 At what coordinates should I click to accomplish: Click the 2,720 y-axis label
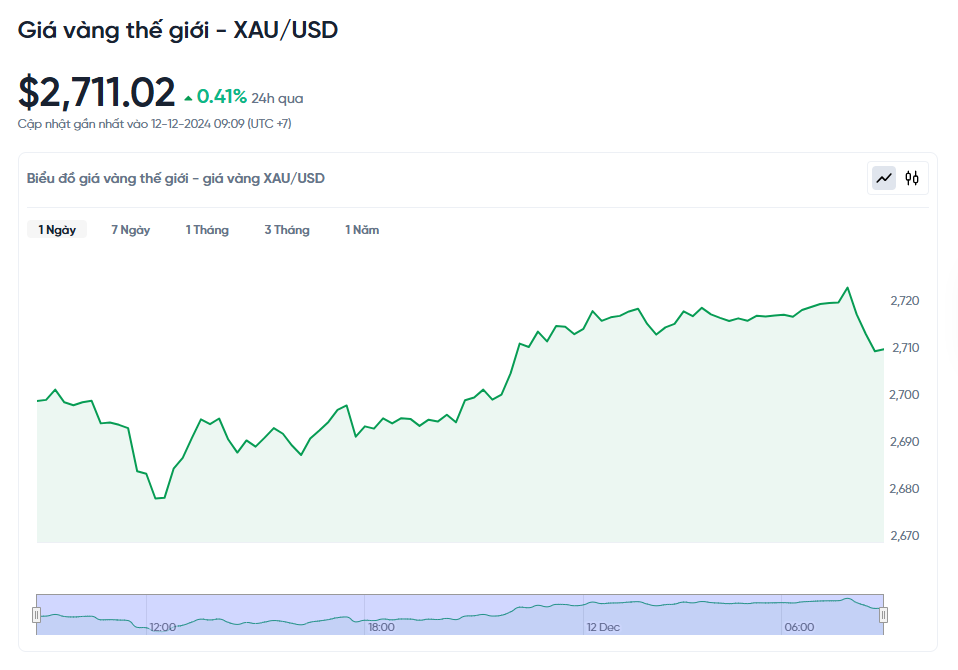click(904, 301)
